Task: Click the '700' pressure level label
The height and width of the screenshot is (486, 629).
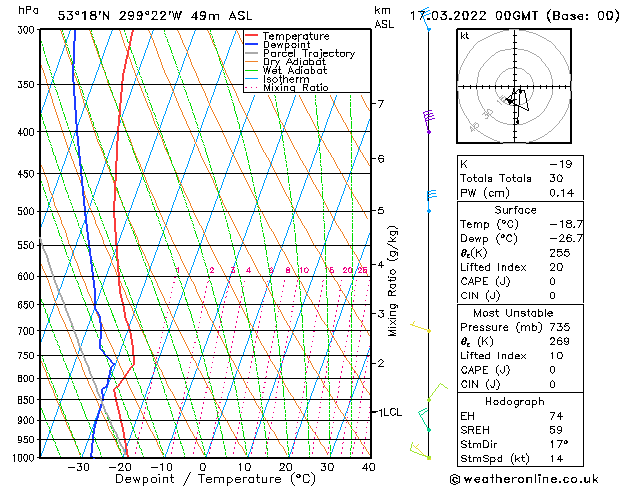Action: tap(28, 331)
